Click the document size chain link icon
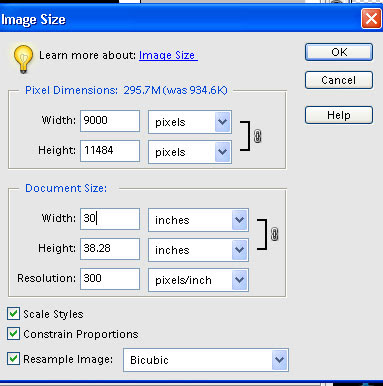Screen dimensions: 383x386 tap(274, 234)
